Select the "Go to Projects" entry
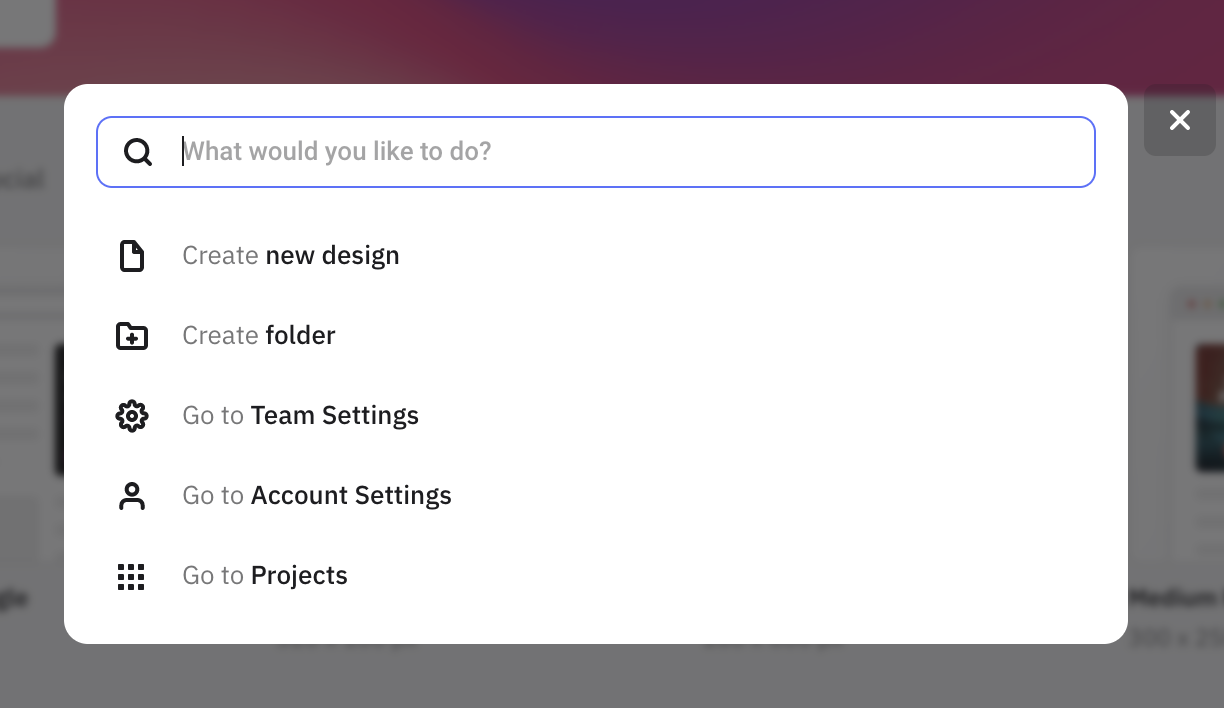Screen dimensions: 1224x708 click(x=265, y=575)
